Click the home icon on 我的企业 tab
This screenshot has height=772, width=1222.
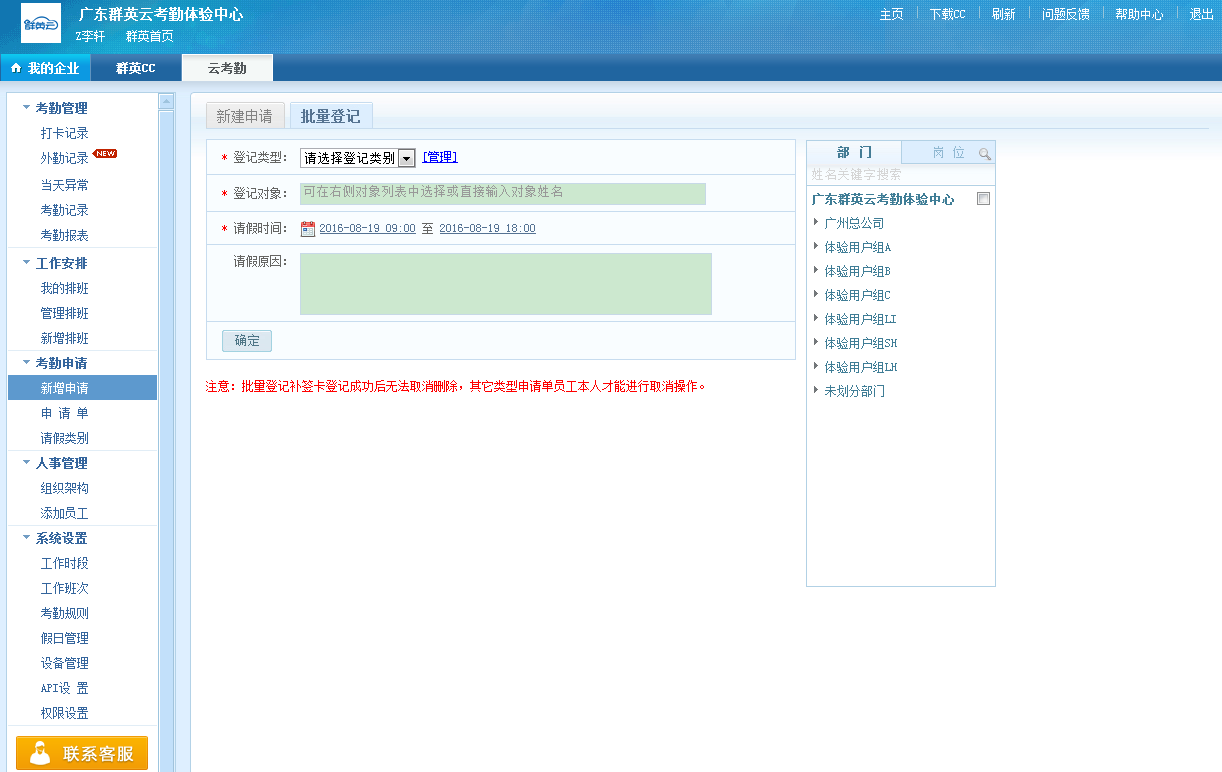pos(16,68)
